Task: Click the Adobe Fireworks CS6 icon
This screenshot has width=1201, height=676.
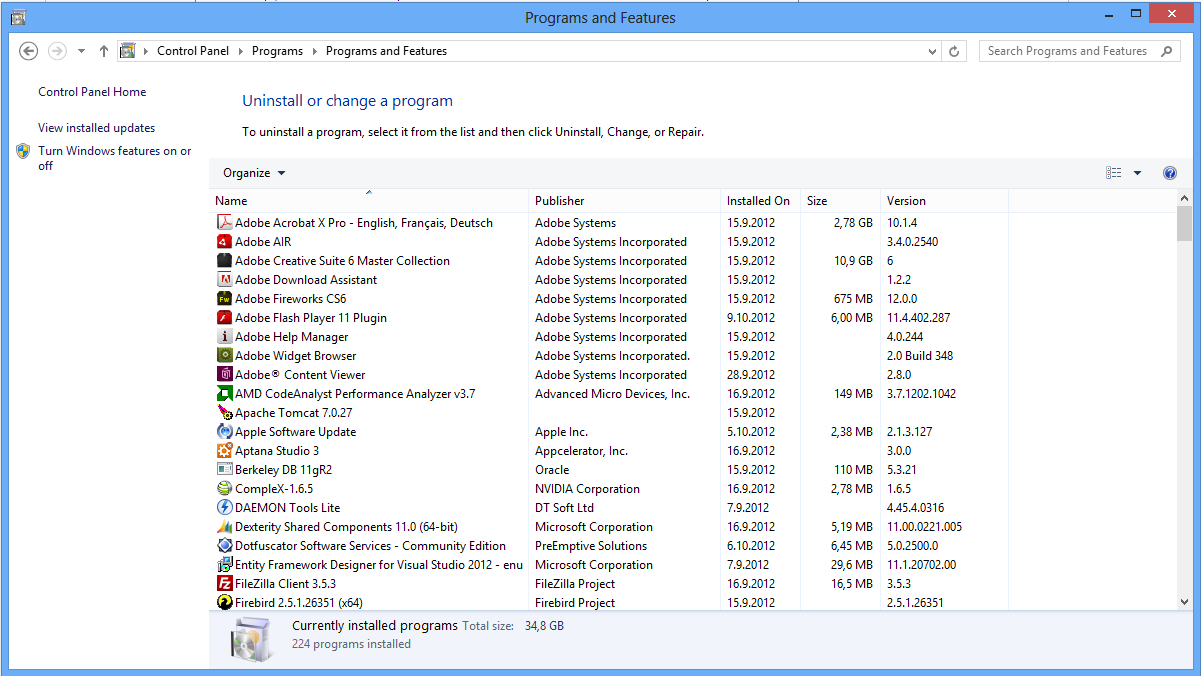Action: pyautogui.click(x=225, y=299)
